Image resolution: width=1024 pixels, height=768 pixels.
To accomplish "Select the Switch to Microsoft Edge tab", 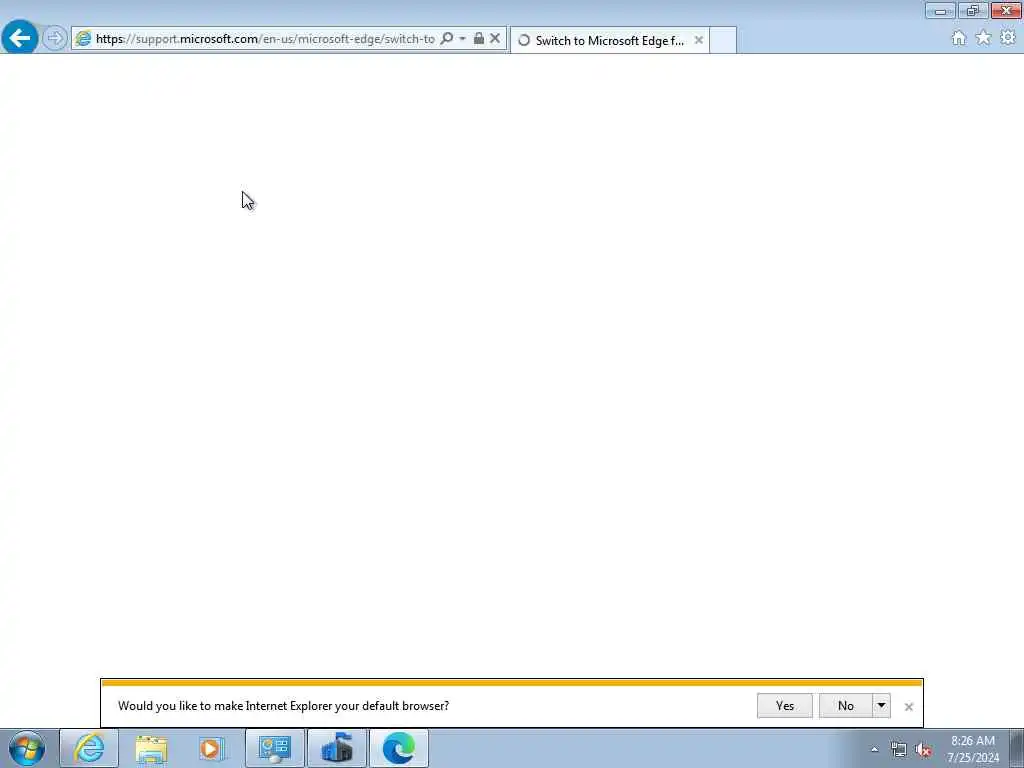I will [609, 40].
